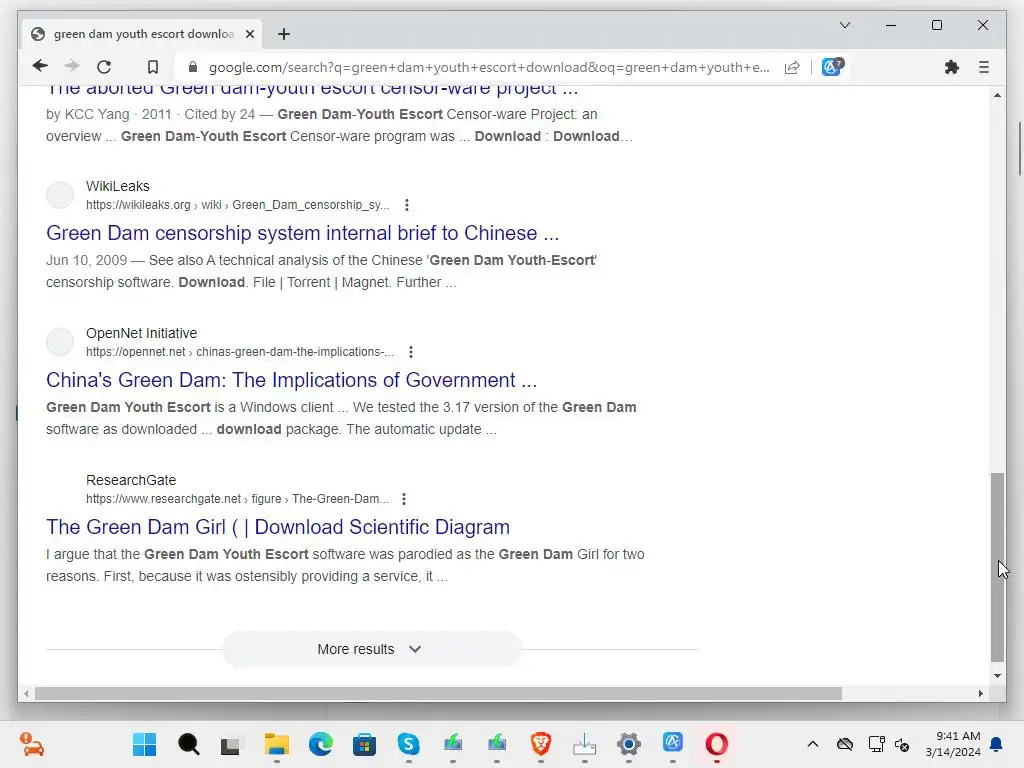
Task: Click the muted volume tray icon
Action: point(902,744)
